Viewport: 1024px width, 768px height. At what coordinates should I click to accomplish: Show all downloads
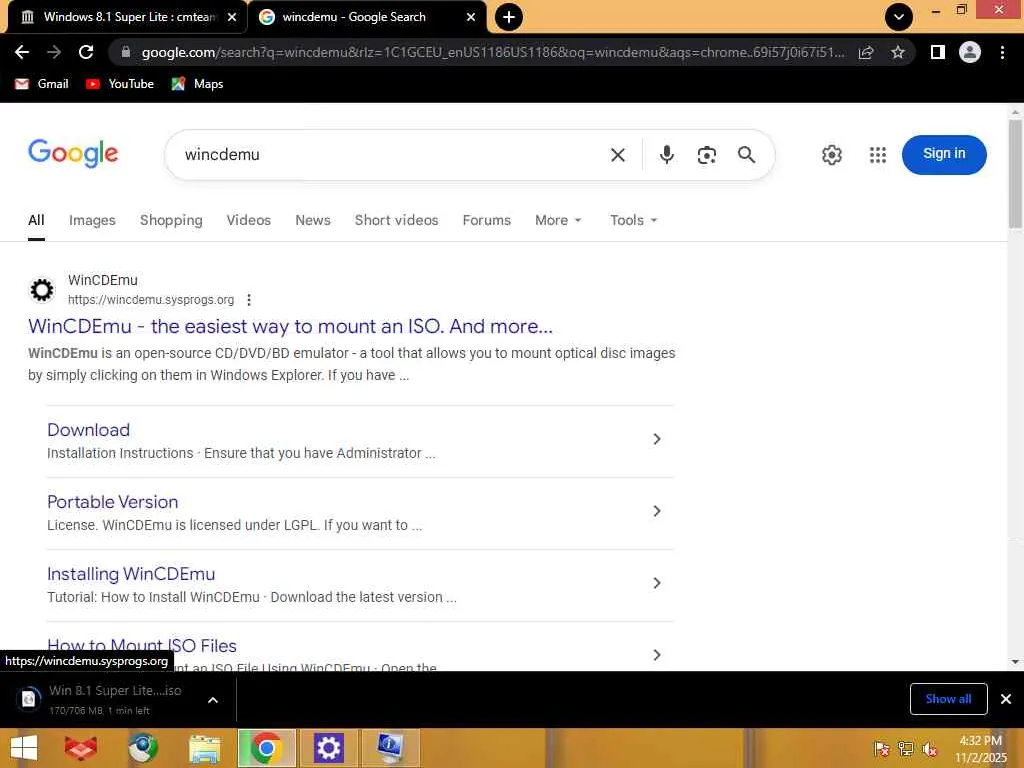coord(948,699)
